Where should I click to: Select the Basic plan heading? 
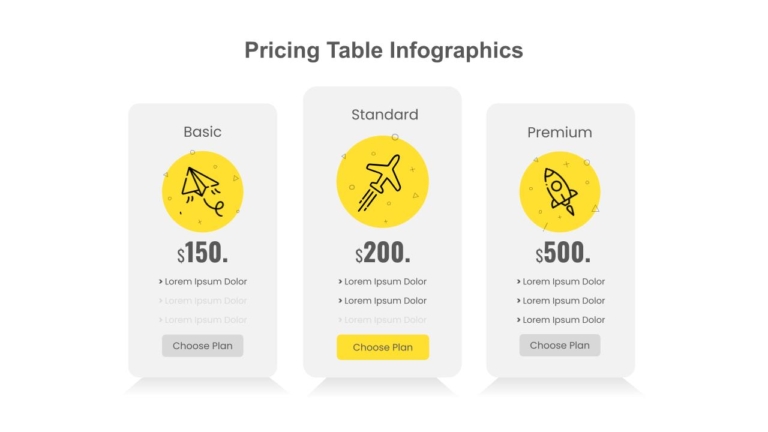point(202,132)
